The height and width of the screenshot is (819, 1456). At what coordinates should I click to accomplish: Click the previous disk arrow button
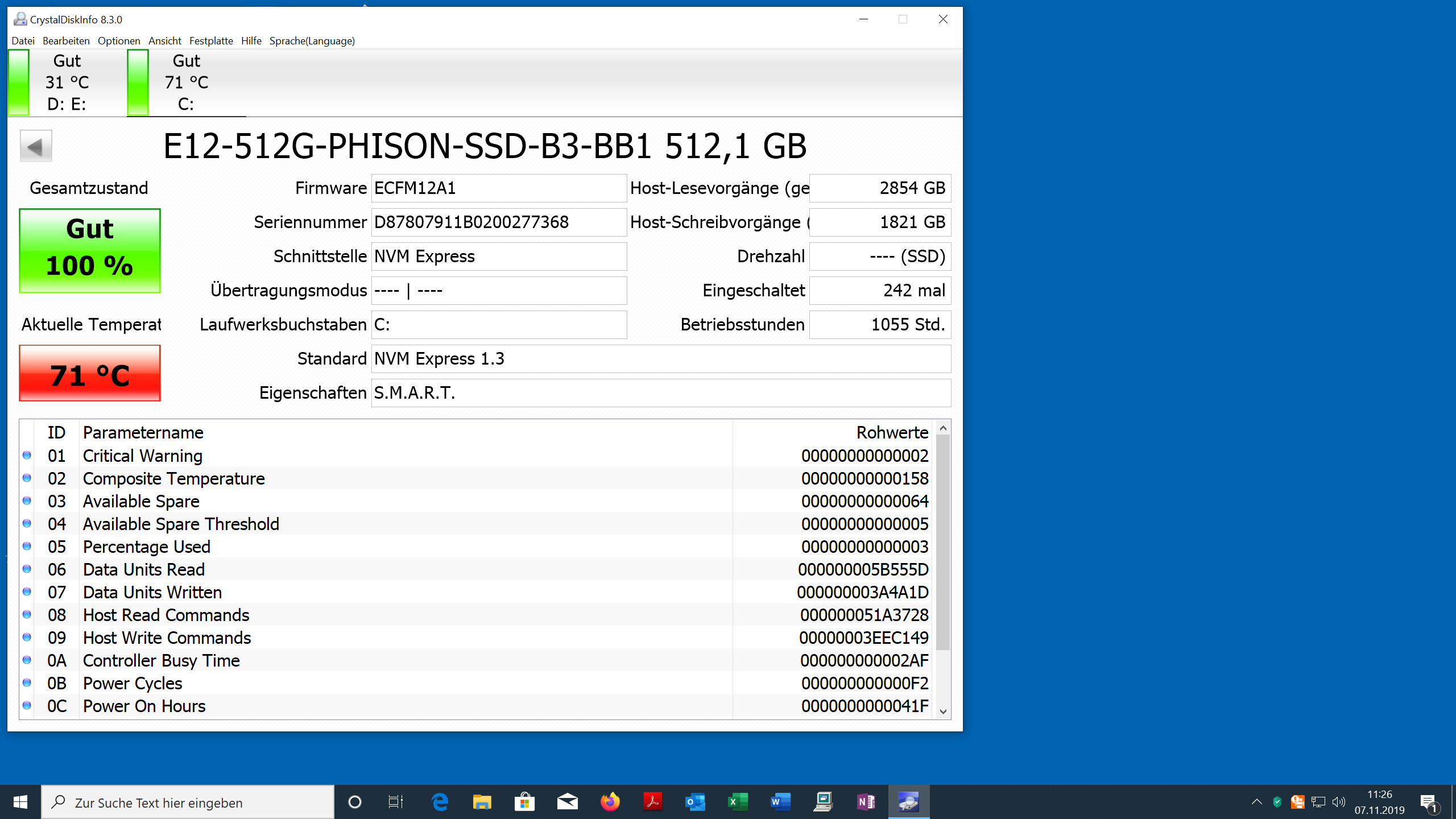tap(36, 146)
